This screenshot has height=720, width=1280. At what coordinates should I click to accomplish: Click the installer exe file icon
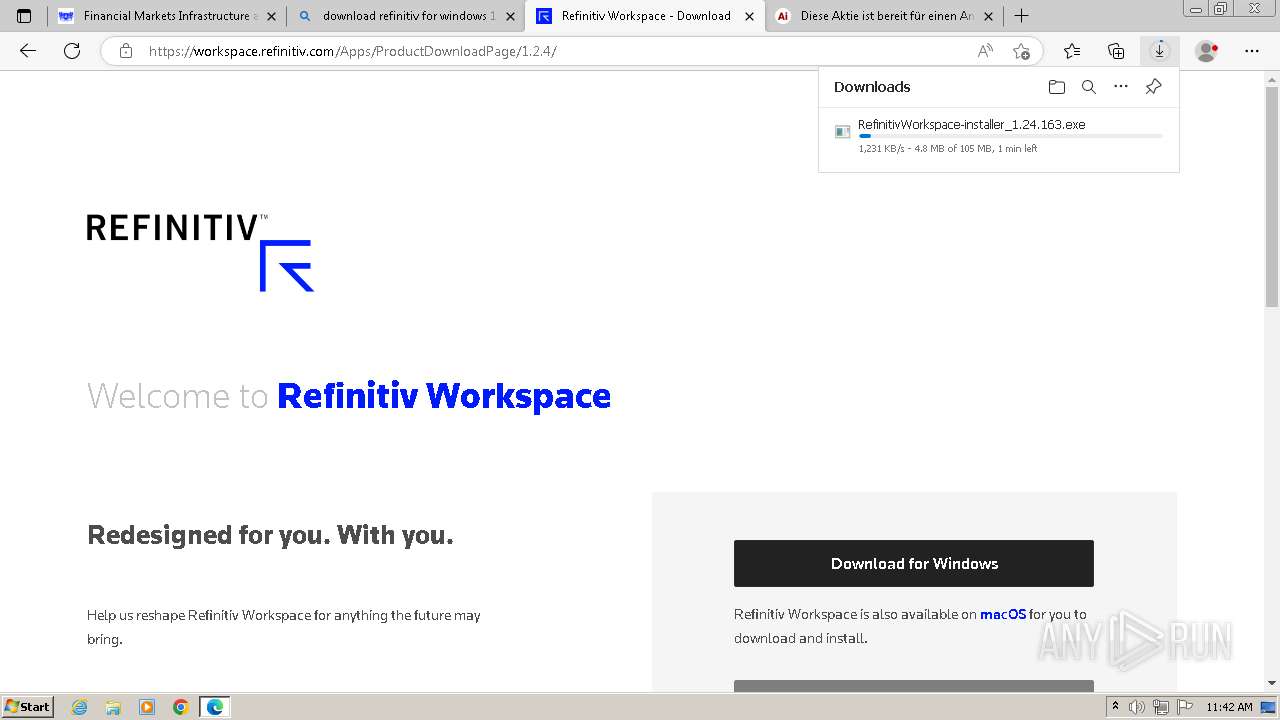coord(843,132)
